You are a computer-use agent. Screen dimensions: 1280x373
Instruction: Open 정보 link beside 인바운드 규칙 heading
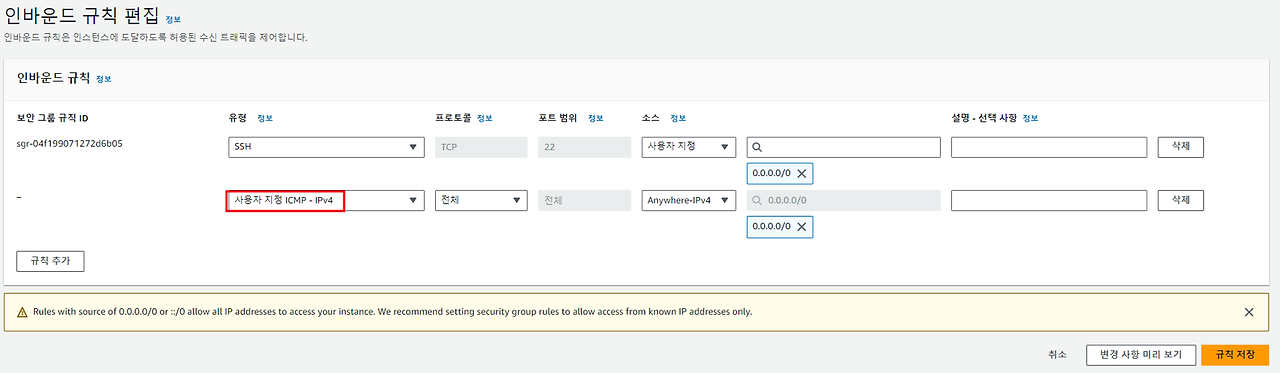[104, 78]
